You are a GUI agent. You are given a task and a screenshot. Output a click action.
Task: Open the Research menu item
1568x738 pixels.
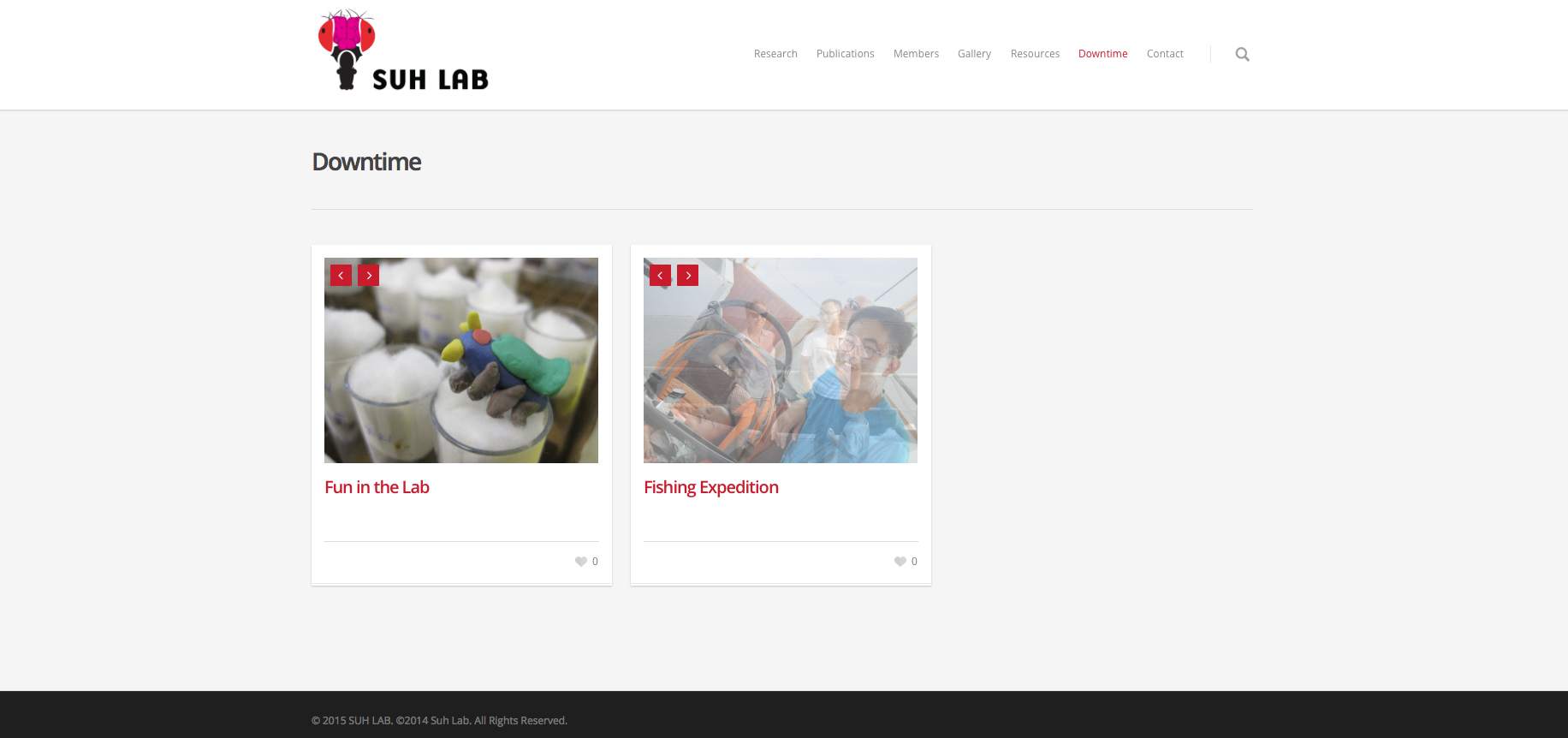click(775, 54)
